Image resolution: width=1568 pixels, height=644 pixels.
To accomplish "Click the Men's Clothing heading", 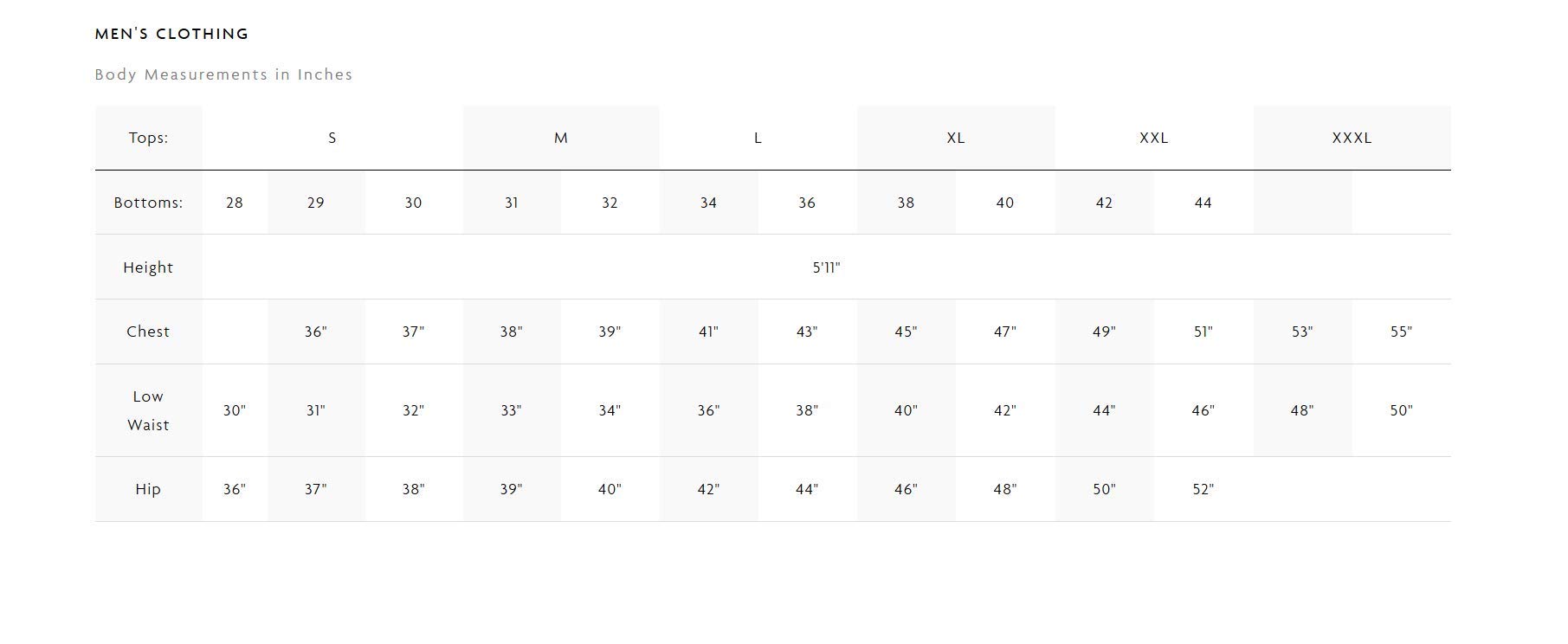I will tap(171, 35).
